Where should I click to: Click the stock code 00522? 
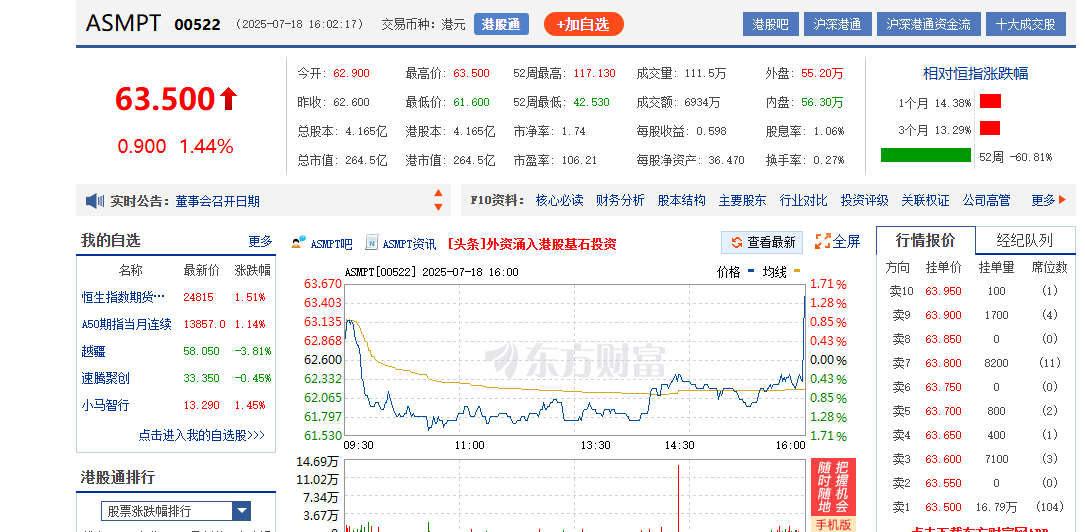197,24
